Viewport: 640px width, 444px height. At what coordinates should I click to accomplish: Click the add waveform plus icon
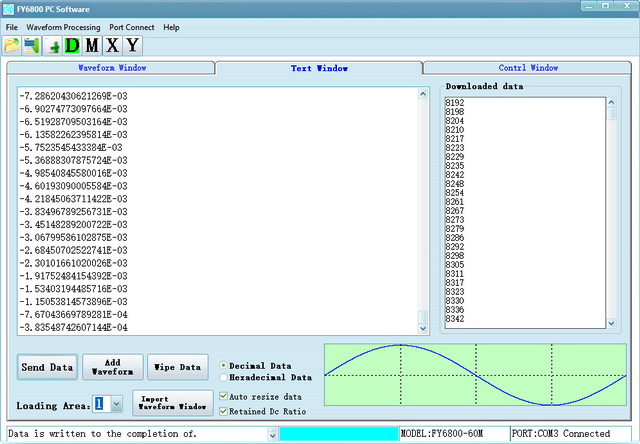[x=52, y=45]
